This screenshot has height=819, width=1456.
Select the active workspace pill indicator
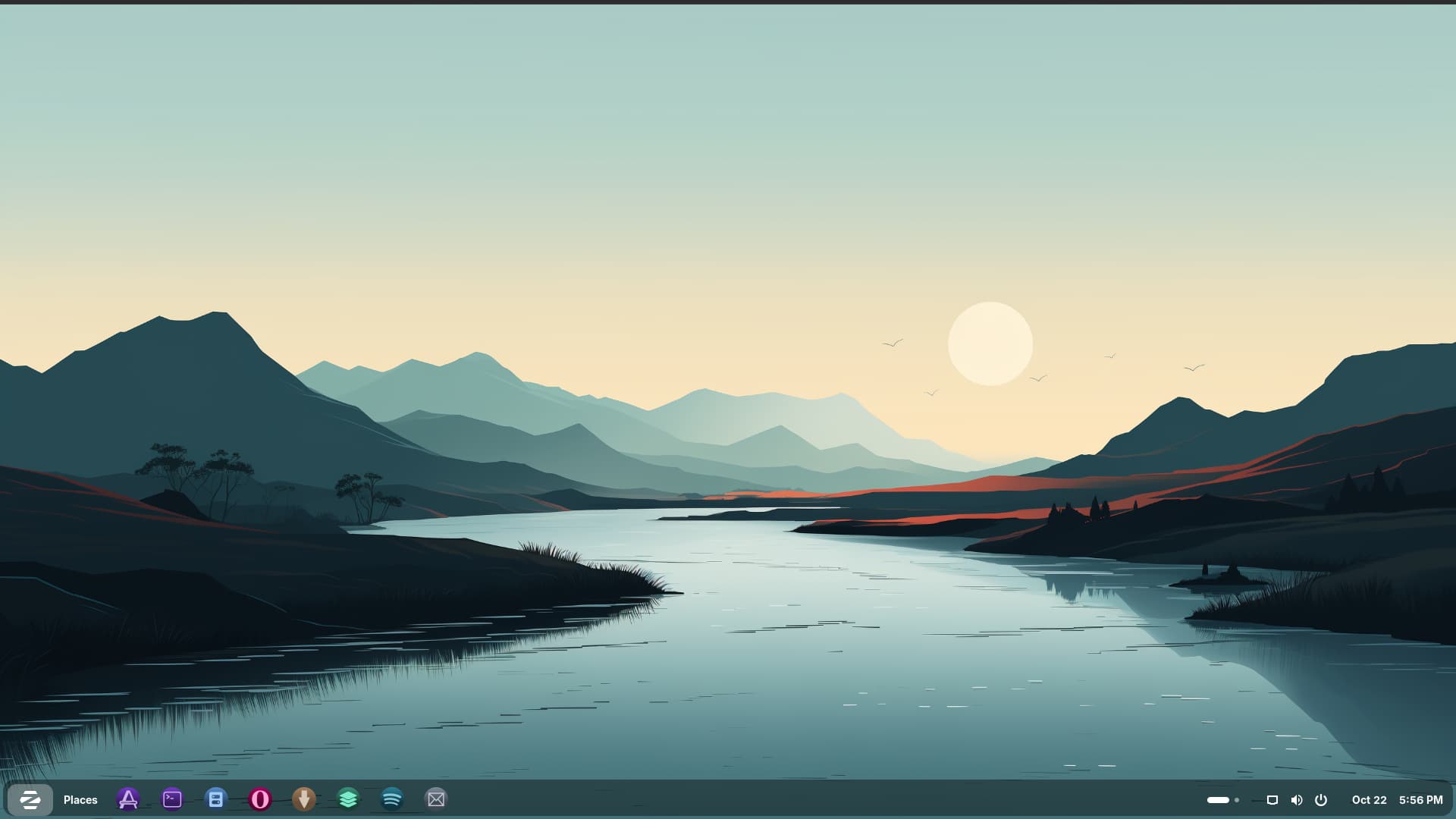(x=1218, y=800)
